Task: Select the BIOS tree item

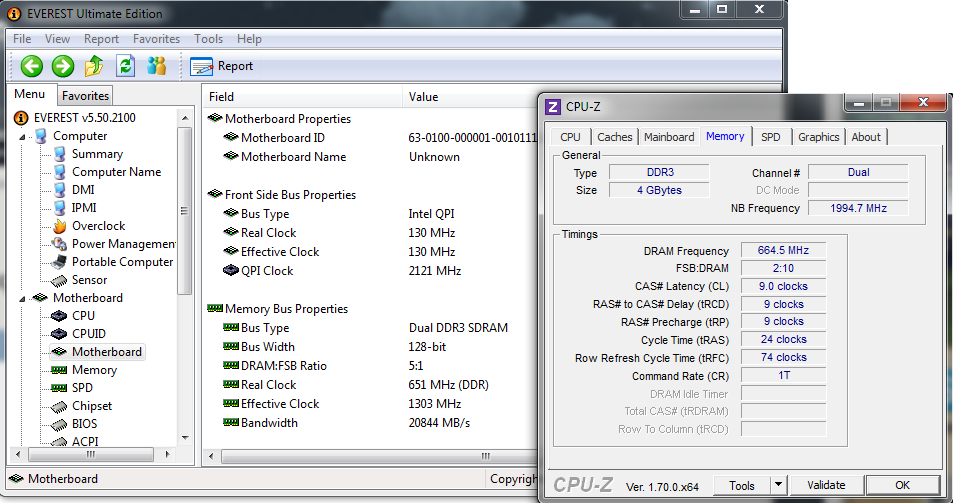Action: click(x=84, y=423)
